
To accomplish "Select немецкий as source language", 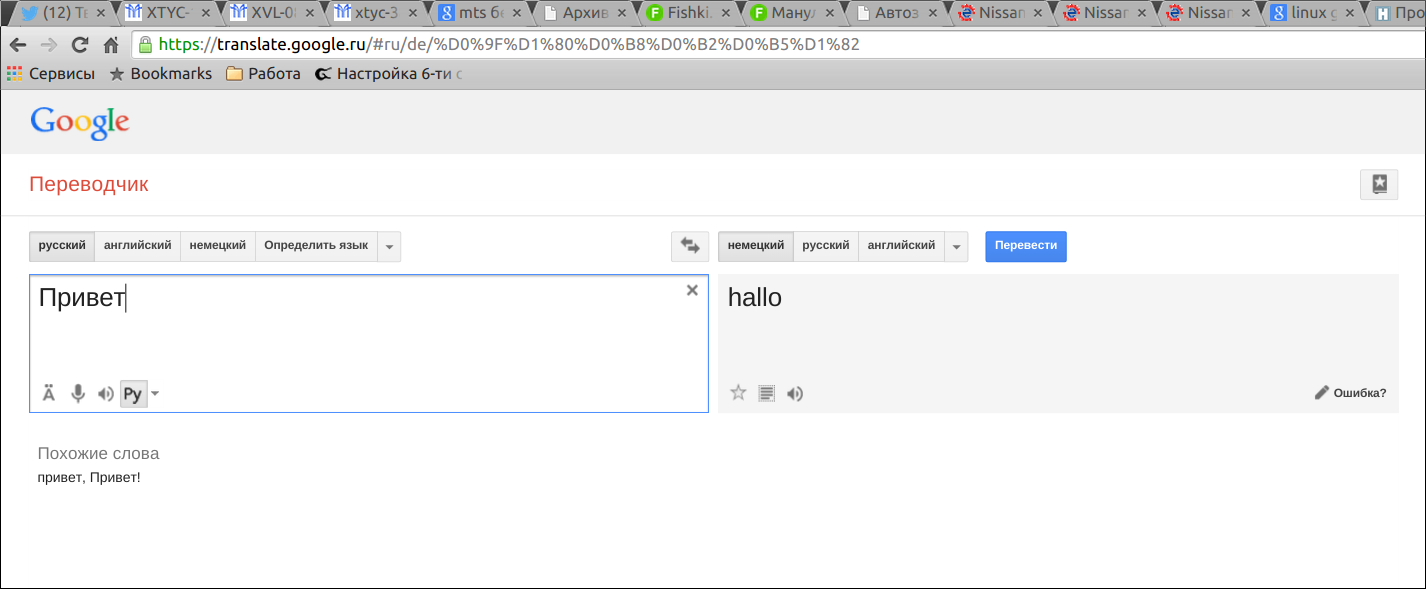I will point(218,246).
